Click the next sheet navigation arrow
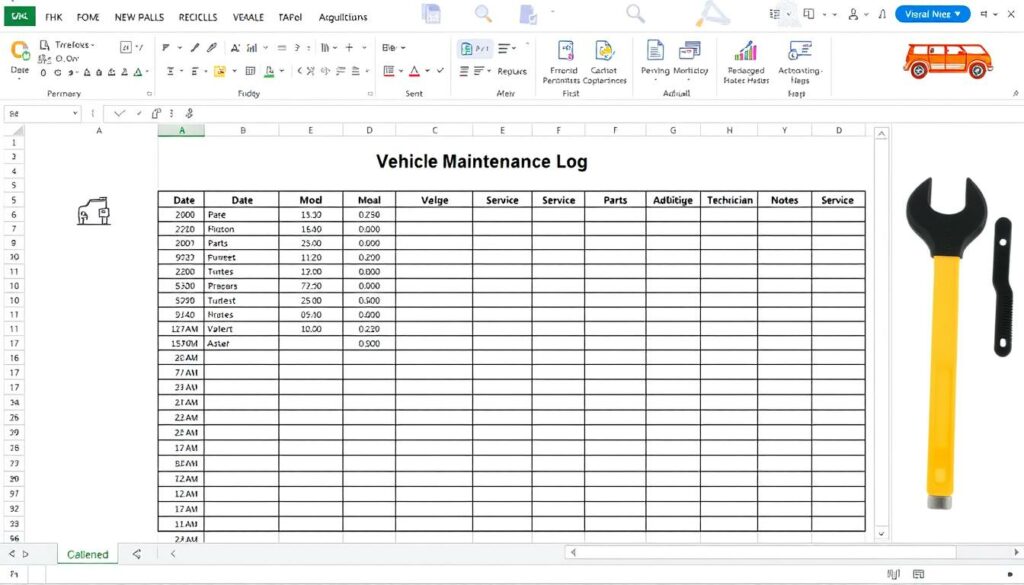 click(25, 554)
